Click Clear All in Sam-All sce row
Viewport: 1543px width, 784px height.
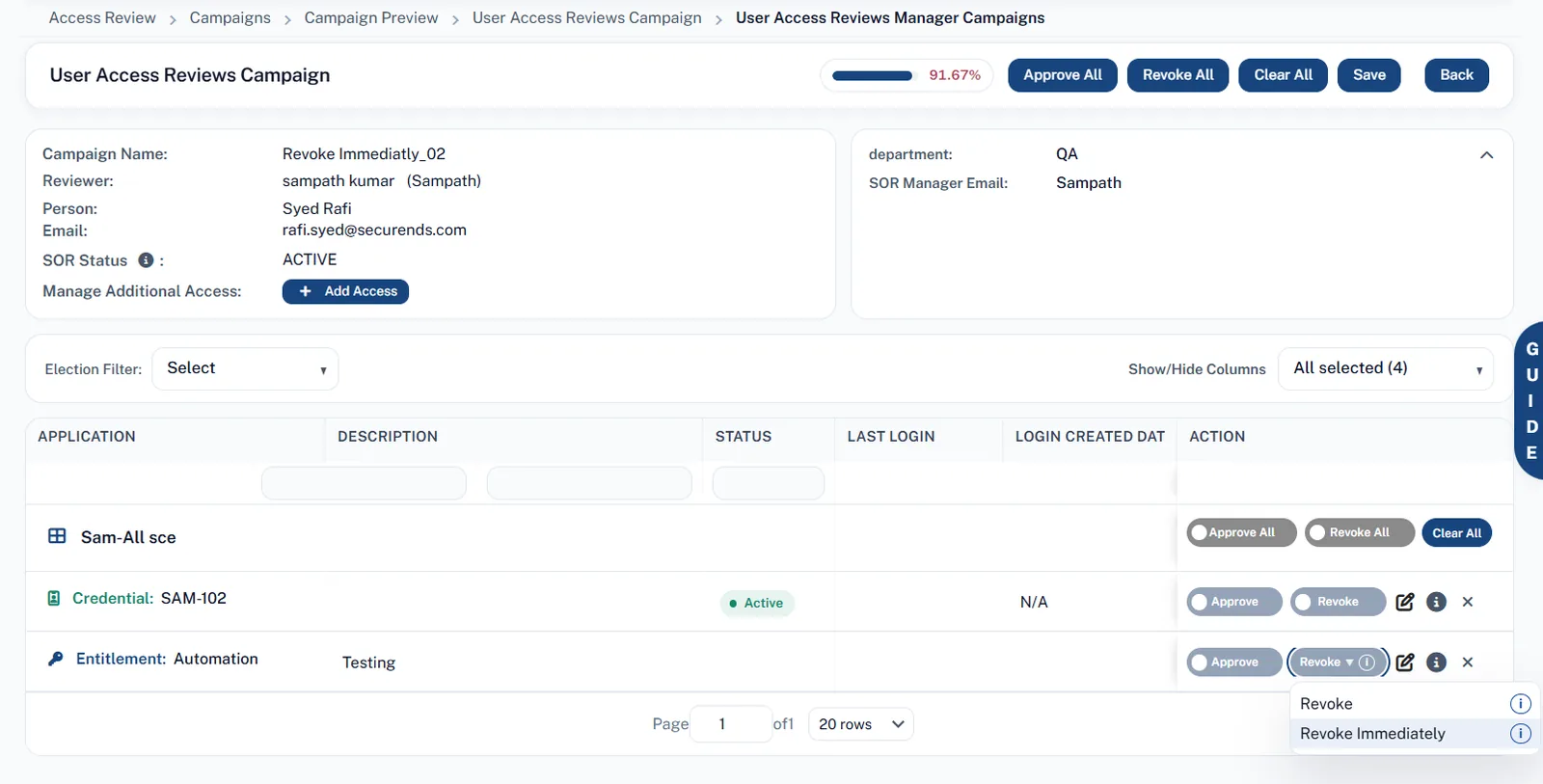1456,532
